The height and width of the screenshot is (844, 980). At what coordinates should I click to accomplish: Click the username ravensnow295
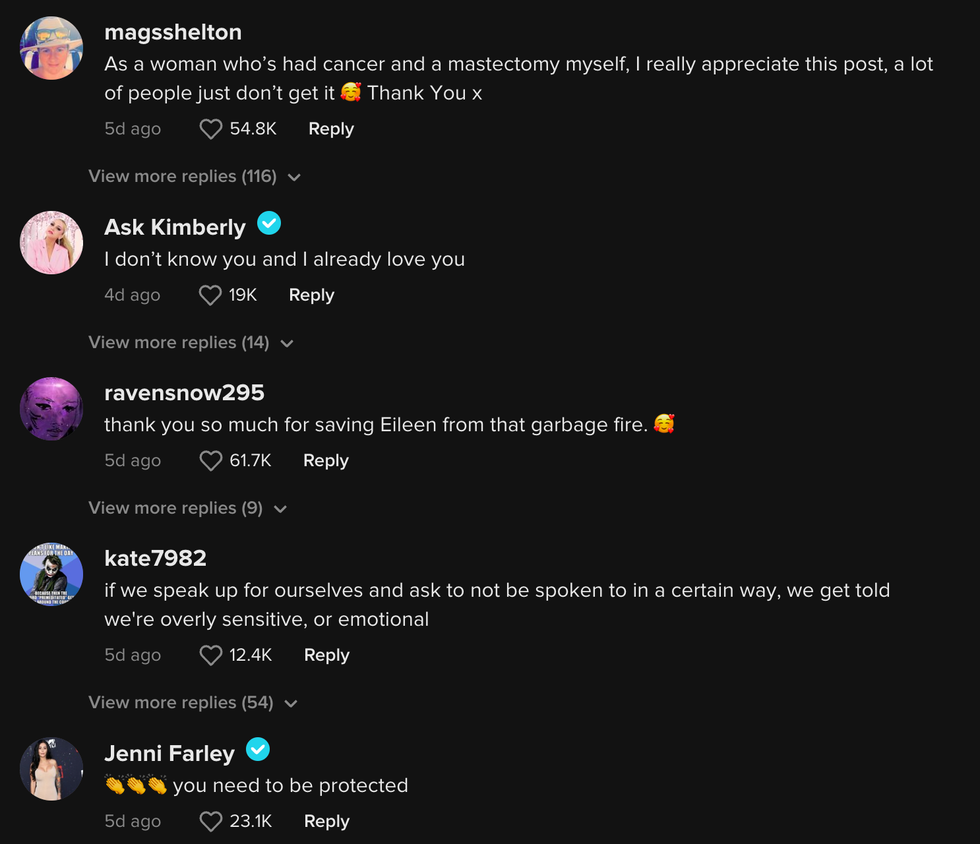(184, 393)
